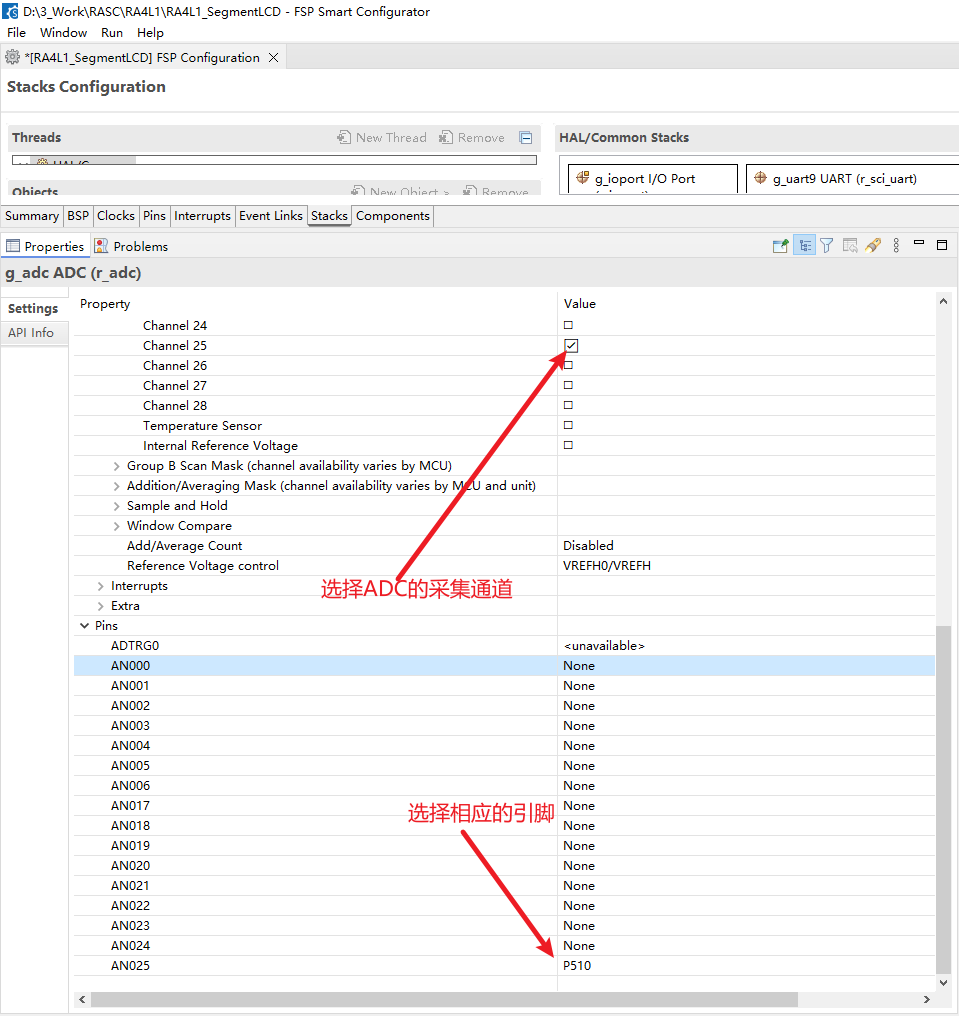Enable the Channel 24 checkbox
959x1016 pixels.
(x=568, y=325)
